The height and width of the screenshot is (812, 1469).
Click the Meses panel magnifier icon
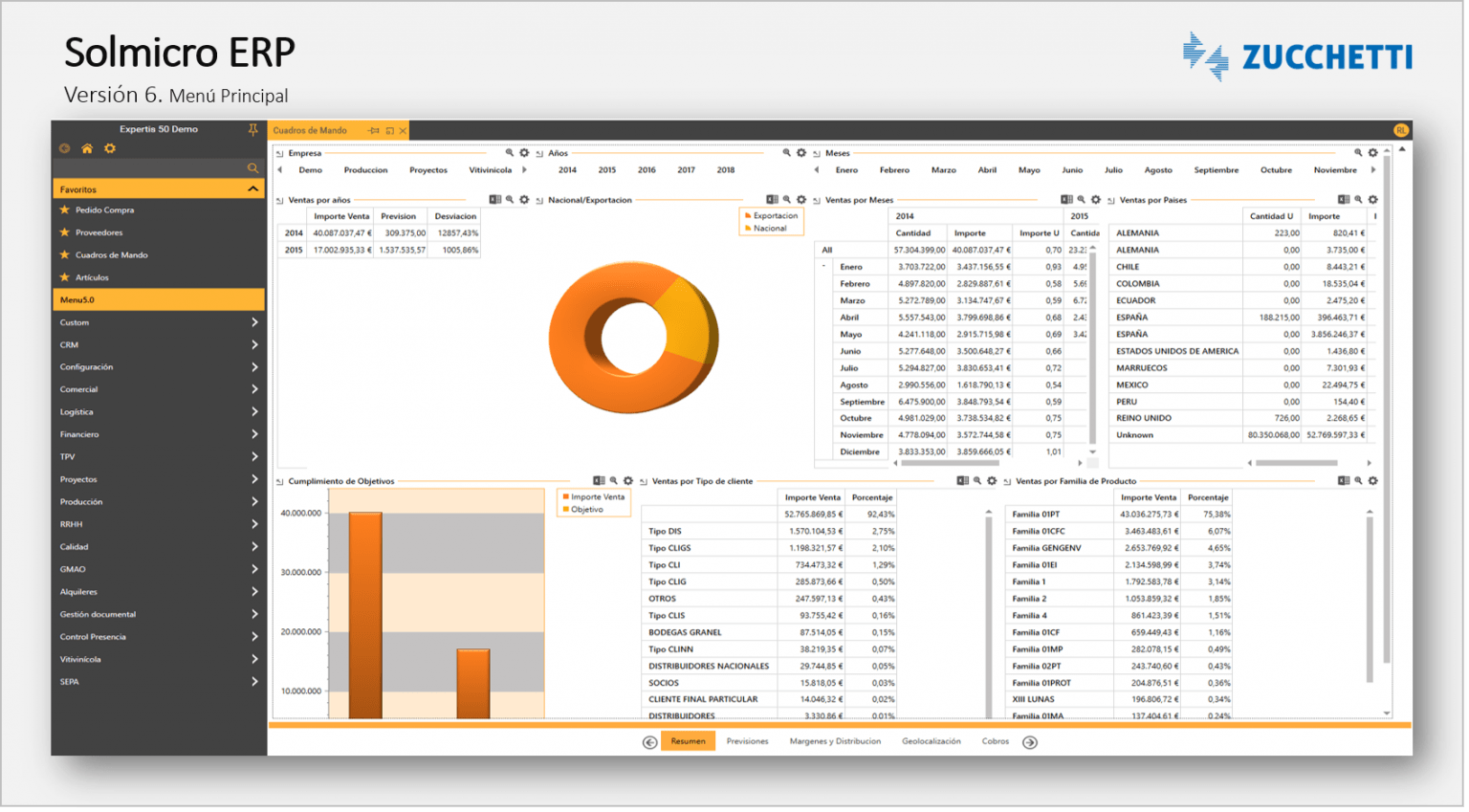(x=1360, y=153)
